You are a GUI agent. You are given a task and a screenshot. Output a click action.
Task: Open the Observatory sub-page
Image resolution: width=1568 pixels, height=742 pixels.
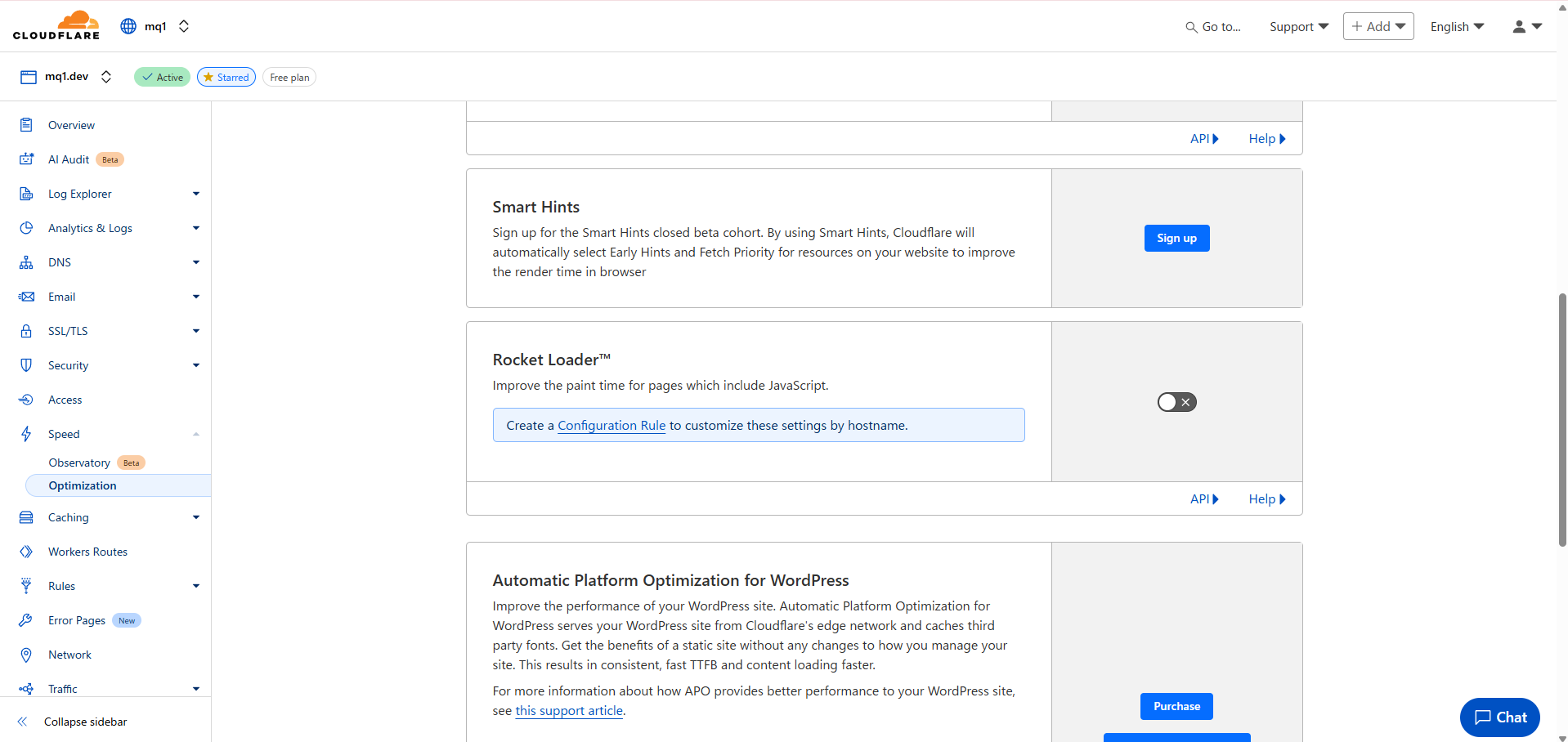(79, 463)
